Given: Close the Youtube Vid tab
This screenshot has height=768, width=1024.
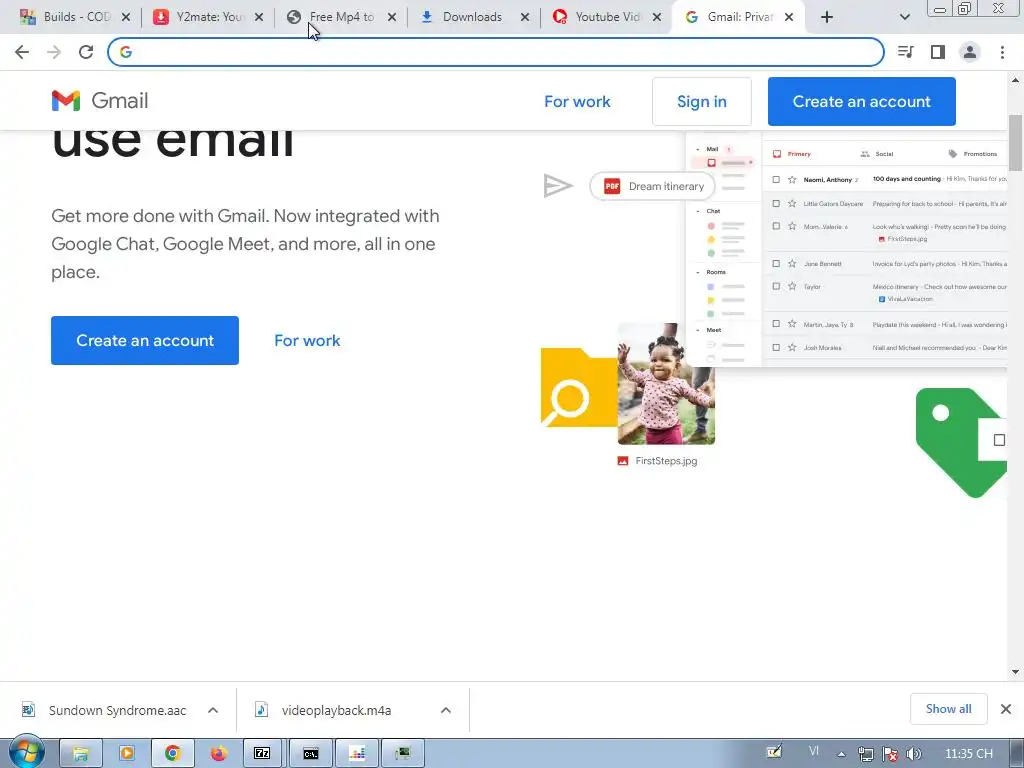Looking at the screenshot, I should coord(657,17).
